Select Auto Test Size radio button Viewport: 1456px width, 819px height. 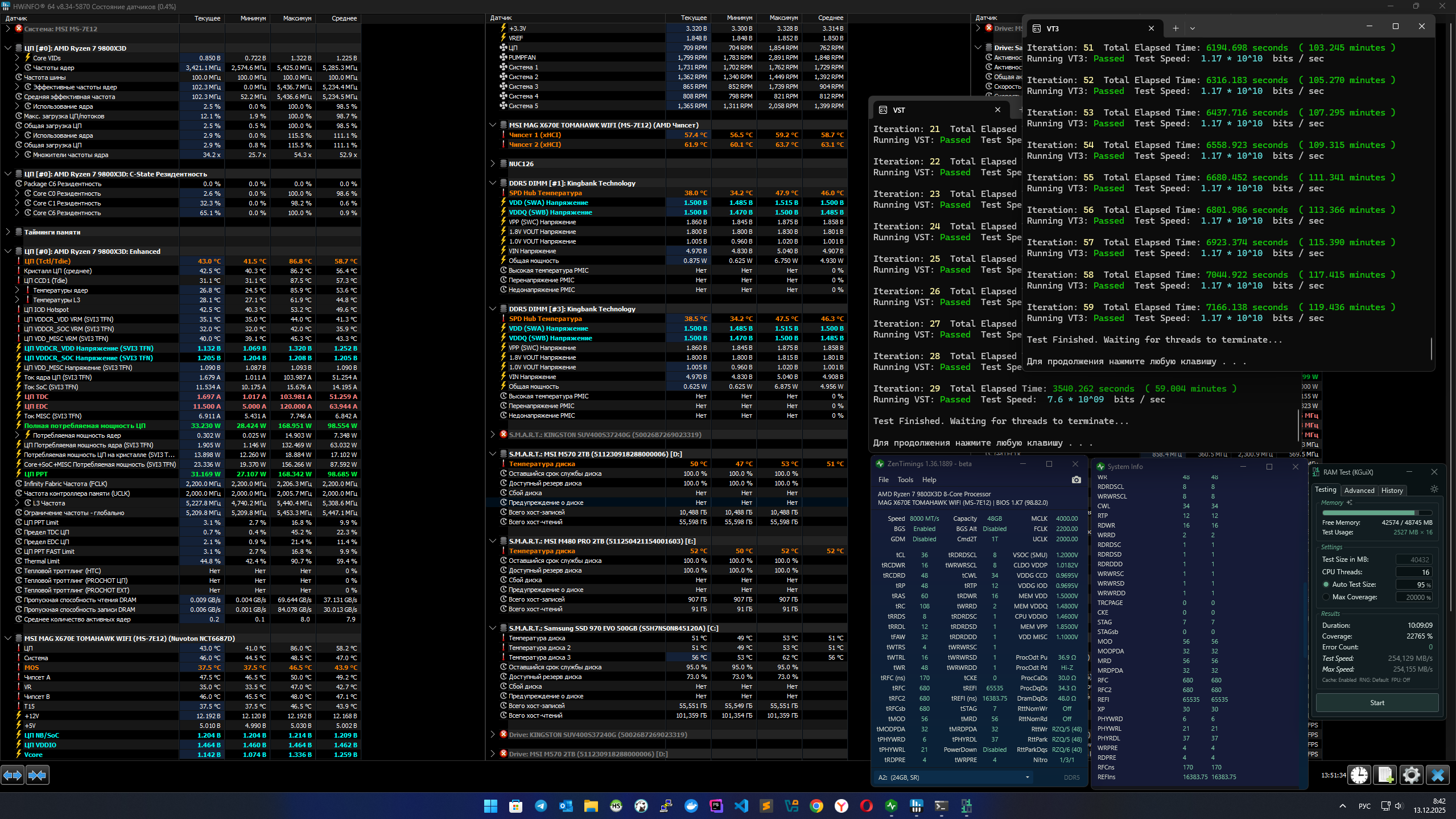(x=1326, y=585)
